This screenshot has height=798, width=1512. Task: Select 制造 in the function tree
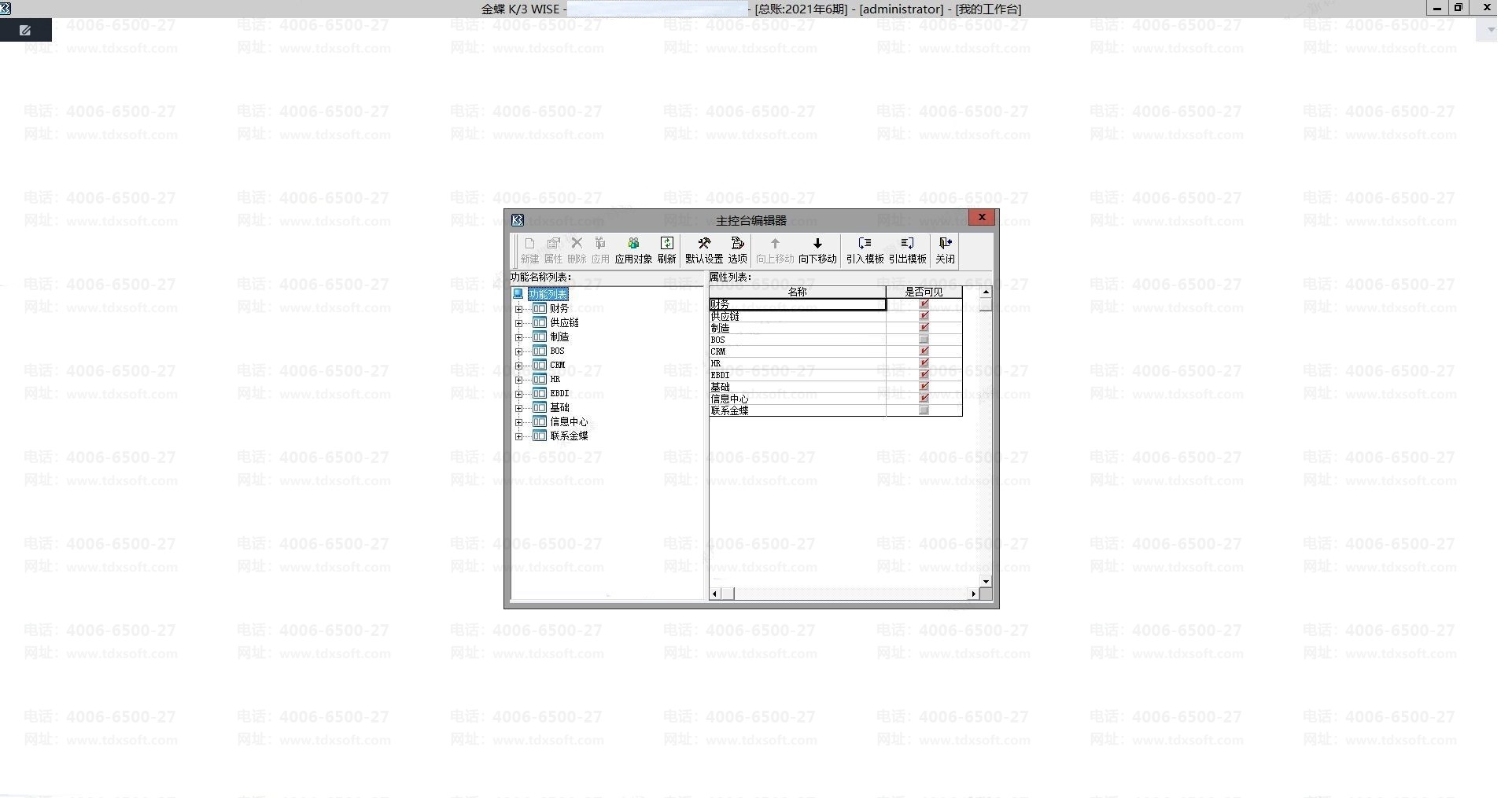(x=559, y=336)
